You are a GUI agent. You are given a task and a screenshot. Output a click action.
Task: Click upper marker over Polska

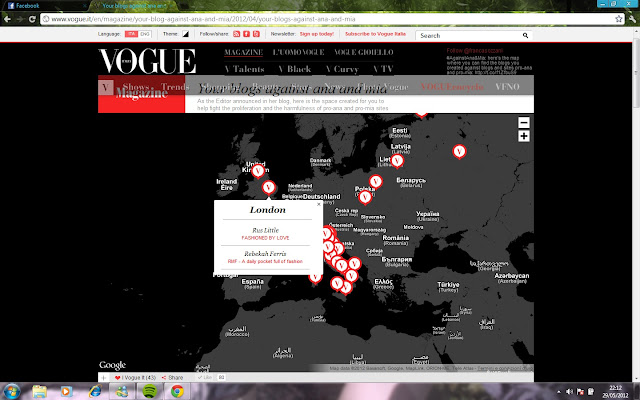point(376,181)
